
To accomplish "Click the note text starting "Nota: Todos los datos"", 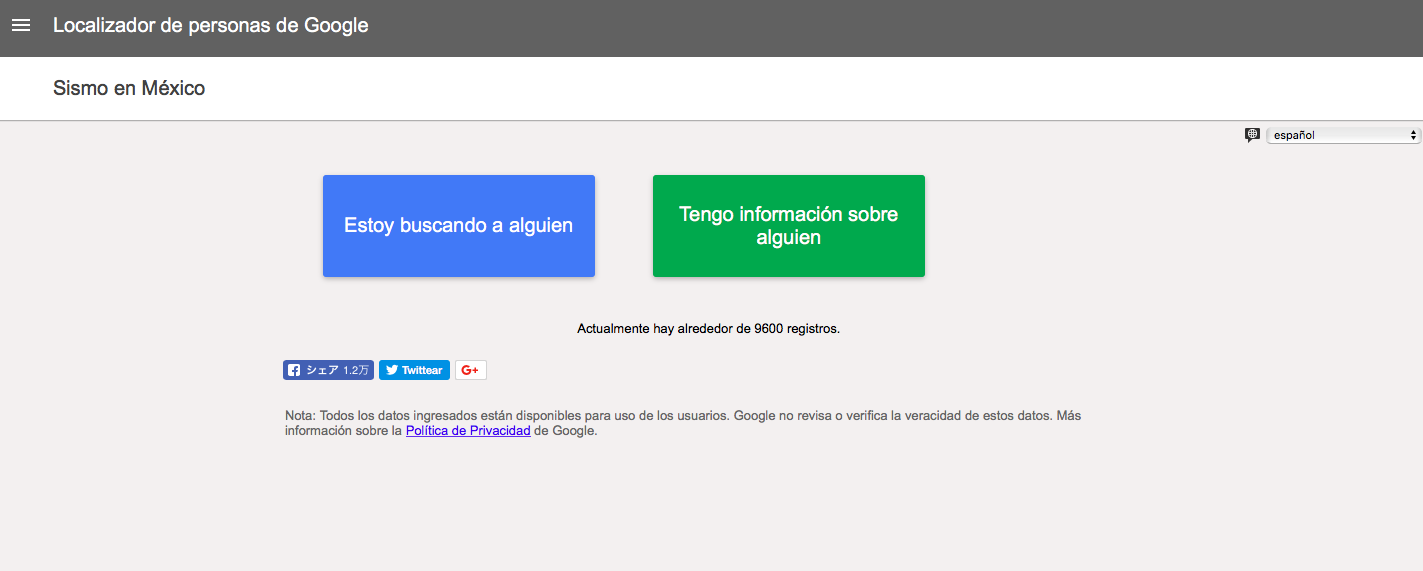I will pos(683,423).
